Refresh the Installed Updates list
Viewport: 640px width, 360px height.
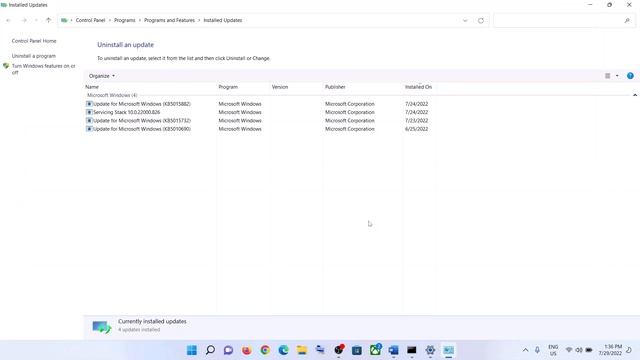click(481, 20)
